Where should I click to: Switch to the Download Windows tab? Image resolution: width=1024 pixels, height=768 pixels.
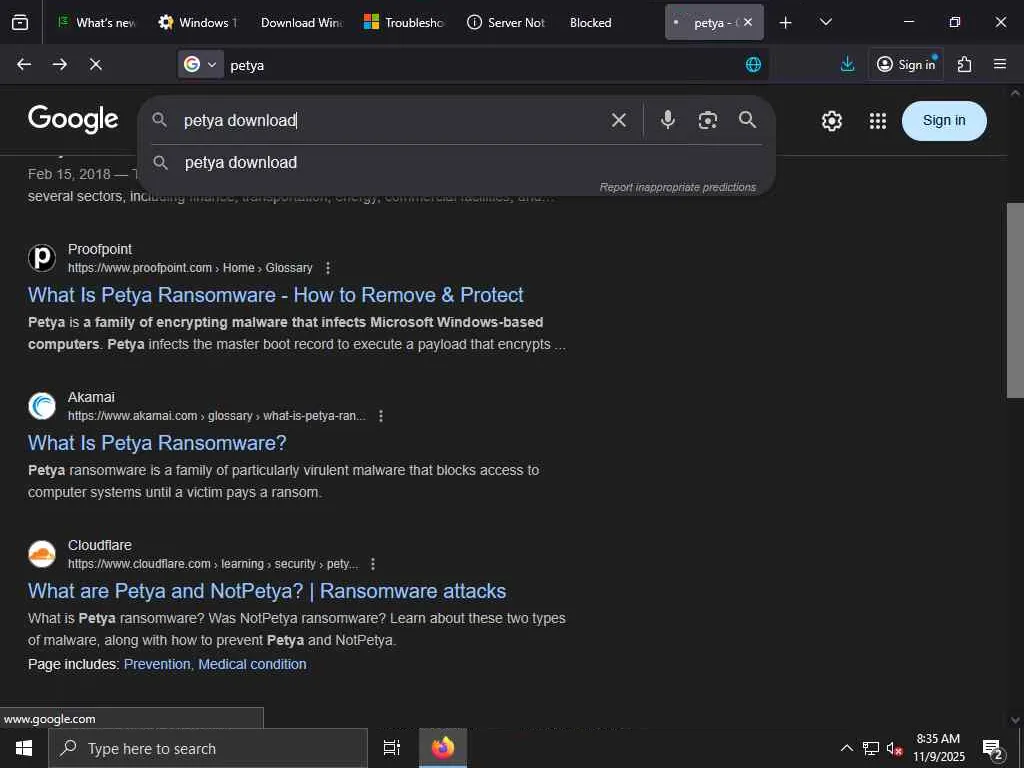coord(301,22)
